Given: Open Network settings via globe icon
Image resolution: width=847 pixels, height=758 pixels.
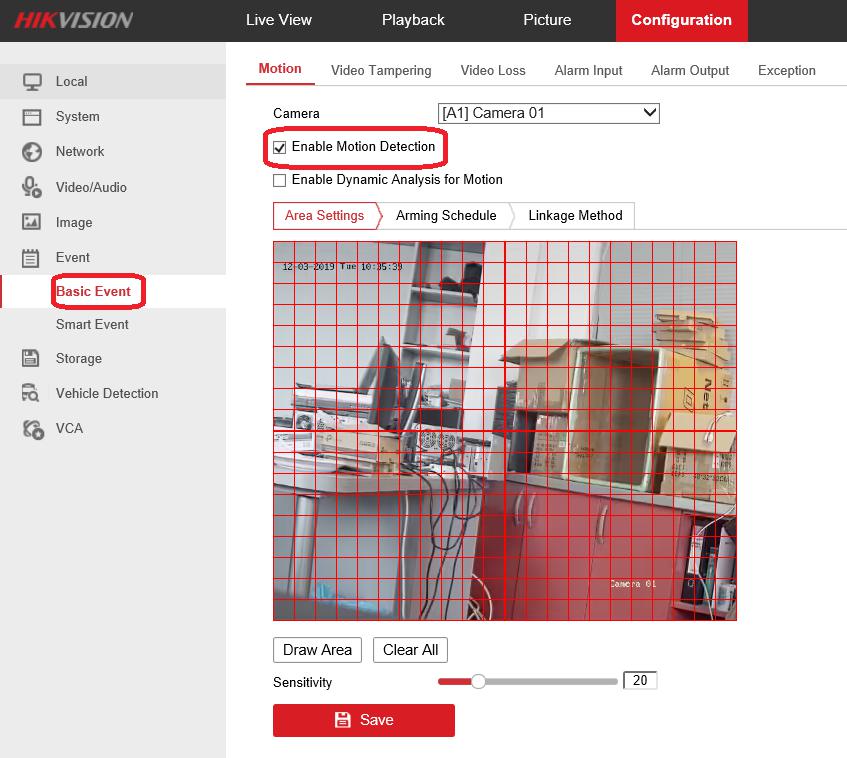Looking at the screenshot, I should (32, 151).
